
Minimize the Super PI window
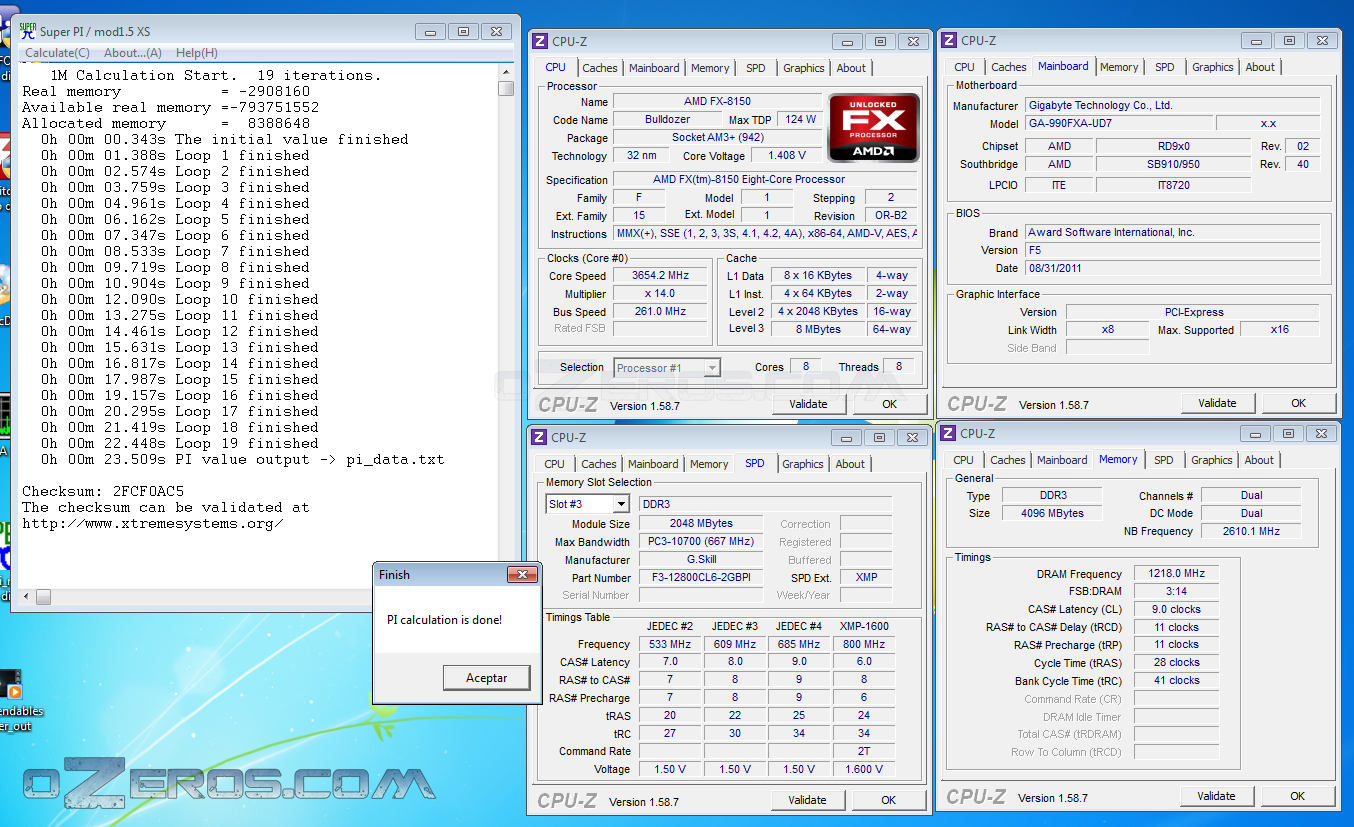coord(431,31)
